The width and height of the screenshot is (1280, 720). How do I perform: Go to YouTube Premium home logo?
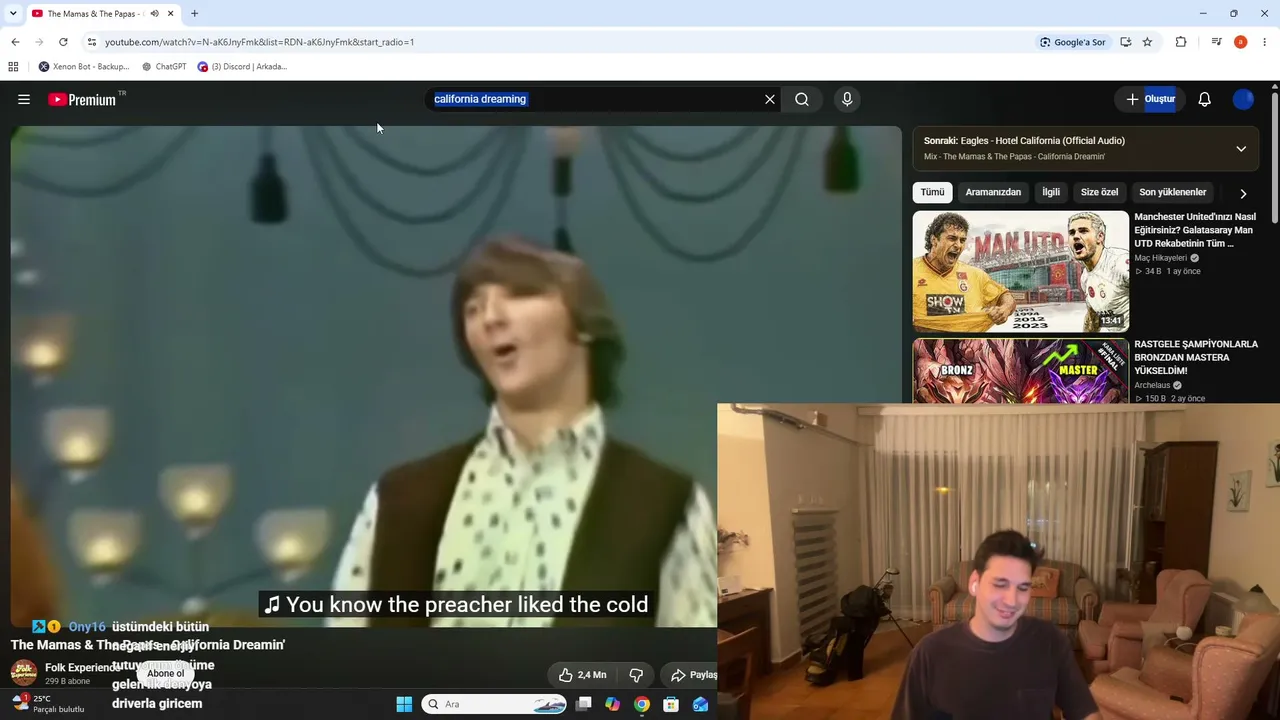pos(82,99)
